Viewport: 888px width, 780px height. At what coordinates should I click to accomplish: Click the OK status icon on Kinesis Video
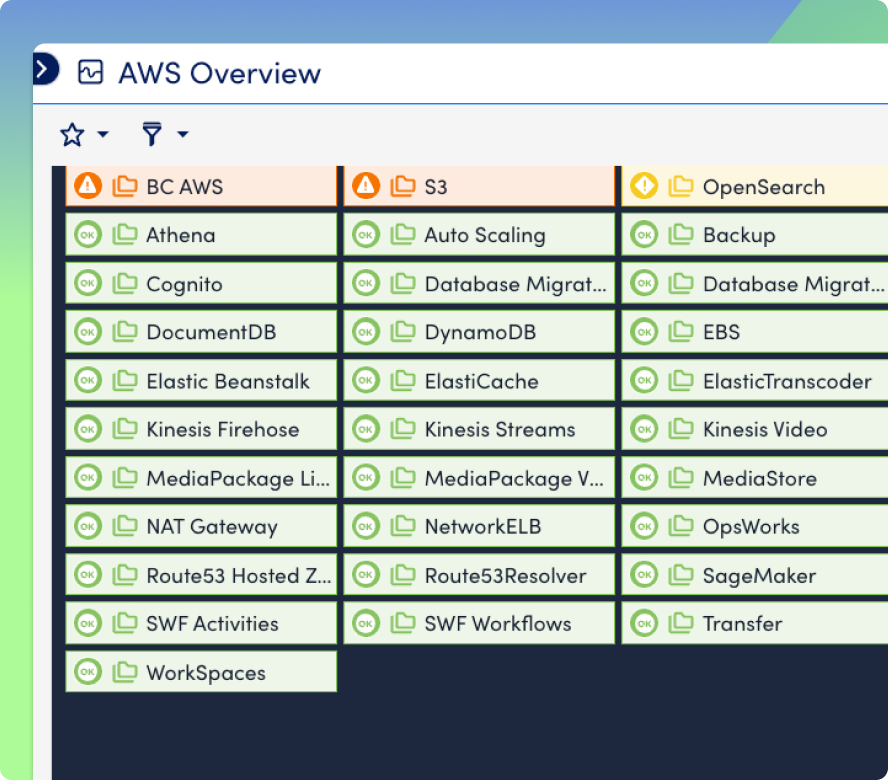(x=644, y=429)
